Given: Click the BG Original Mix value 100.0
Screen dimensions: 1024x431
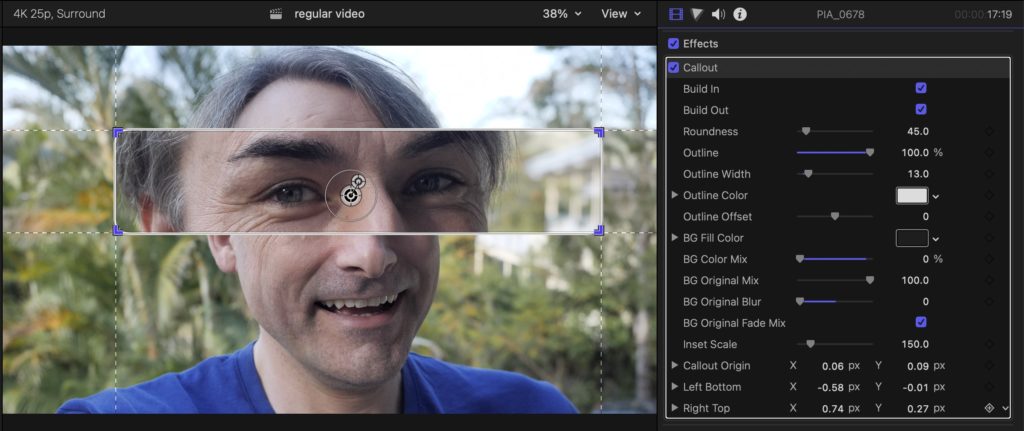Looking at the screenshot, I should (x=914, y=280).
